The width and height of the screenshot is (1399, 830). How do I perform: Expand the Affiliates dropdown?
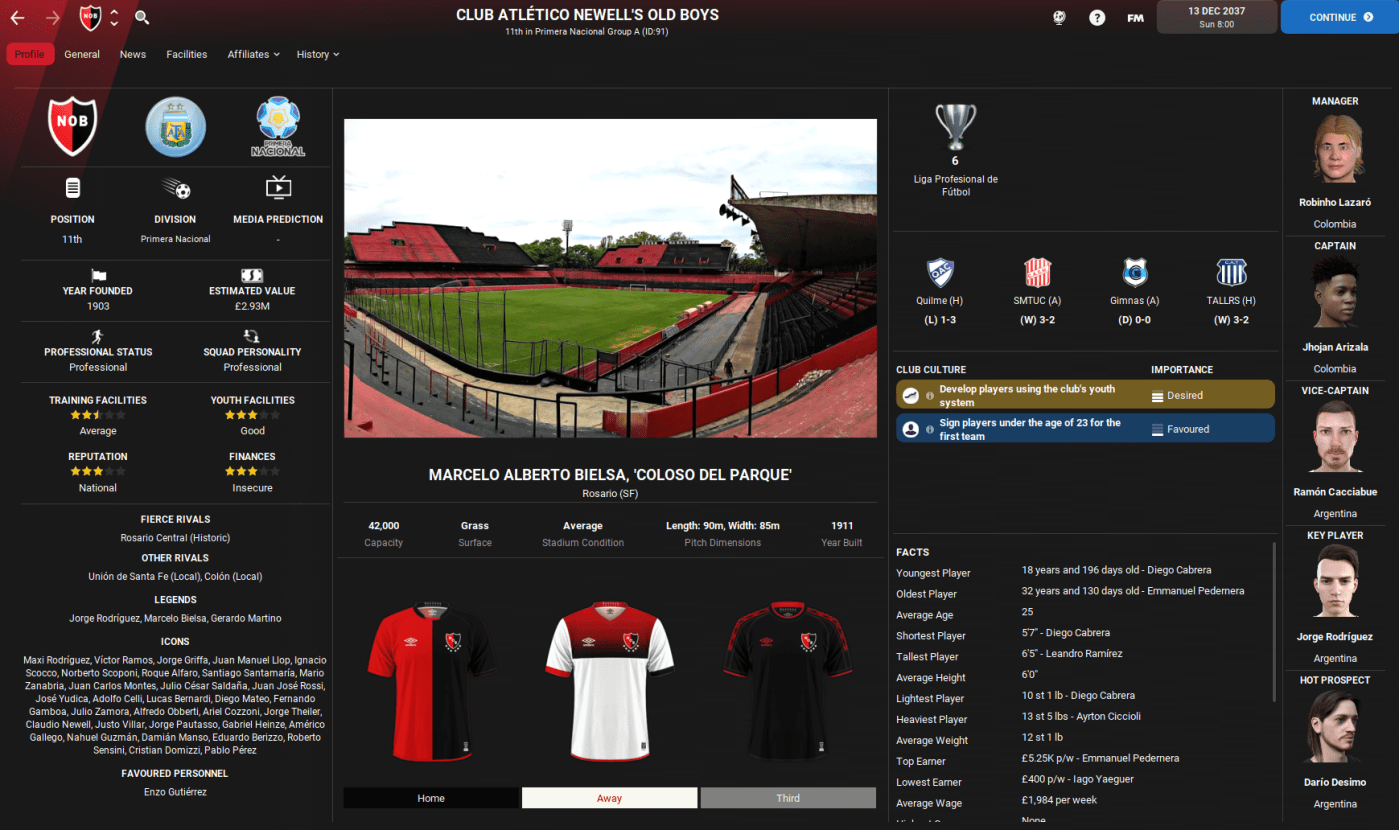click(x=253, y=54)
